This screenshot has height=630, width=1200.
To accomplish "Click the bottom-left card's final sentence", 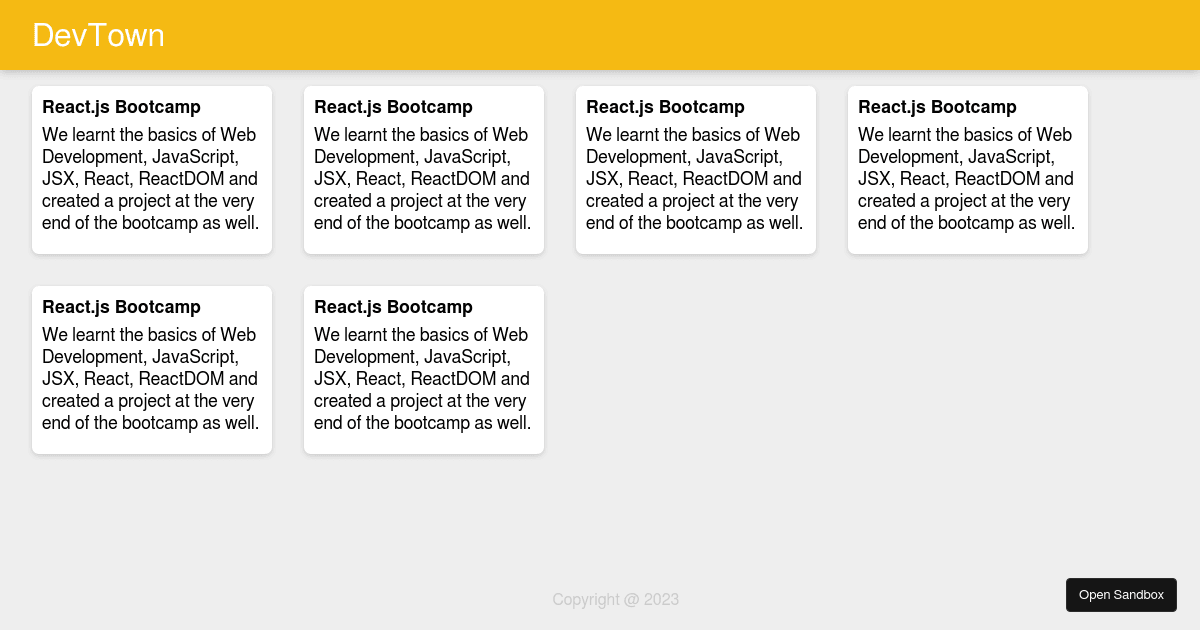I will (150, 422).
